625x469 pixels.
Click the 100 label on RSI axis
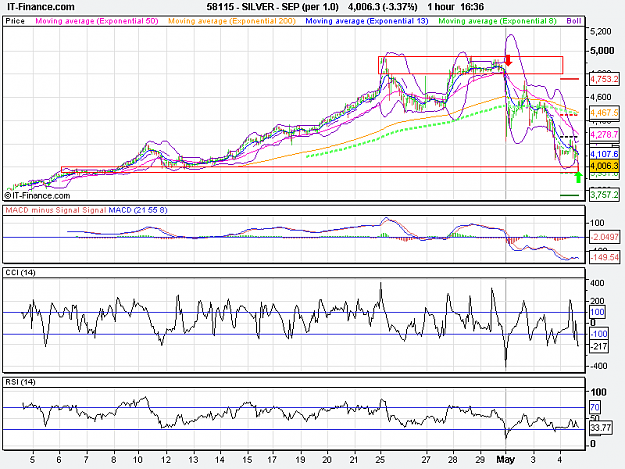pyautogui.click(x=598, y=392)
